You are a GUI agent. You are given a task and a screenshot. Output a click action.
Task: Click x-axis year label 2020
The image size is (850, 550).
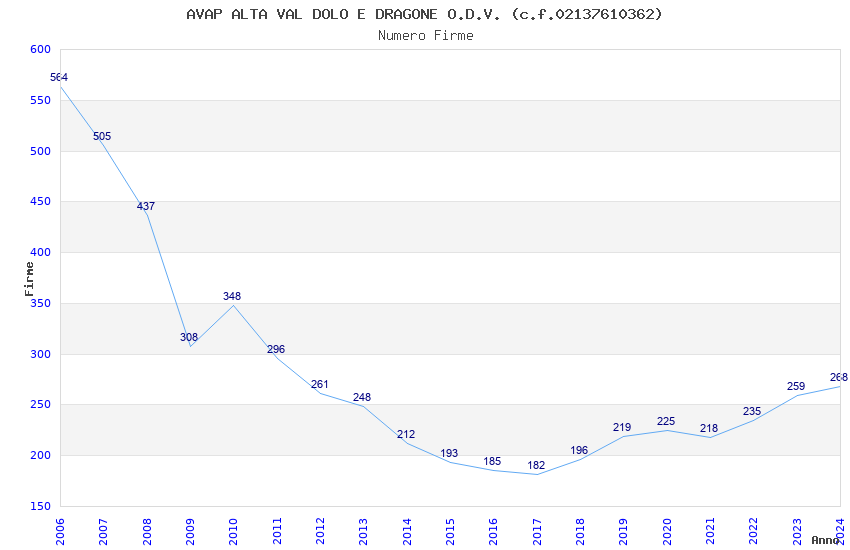[667, 532]
